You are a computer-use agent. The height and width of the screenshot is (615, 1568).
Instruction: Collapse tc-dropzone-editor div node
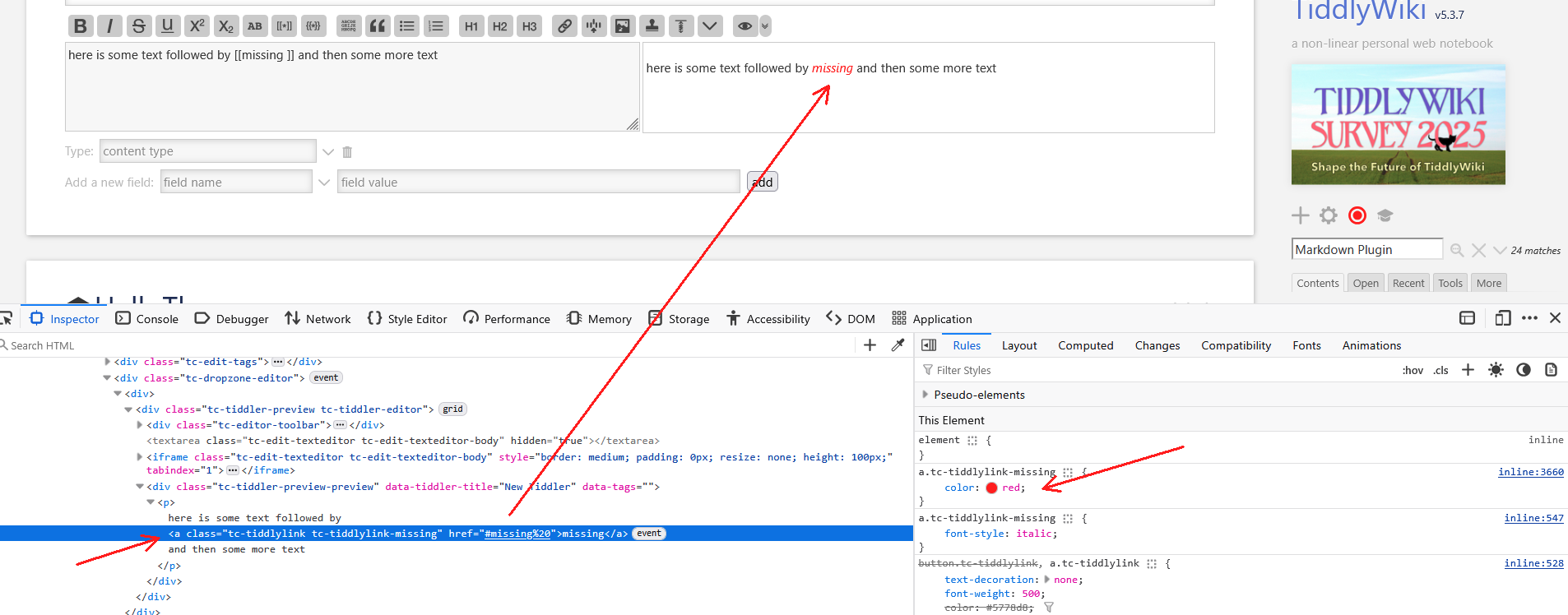point(107,378)
